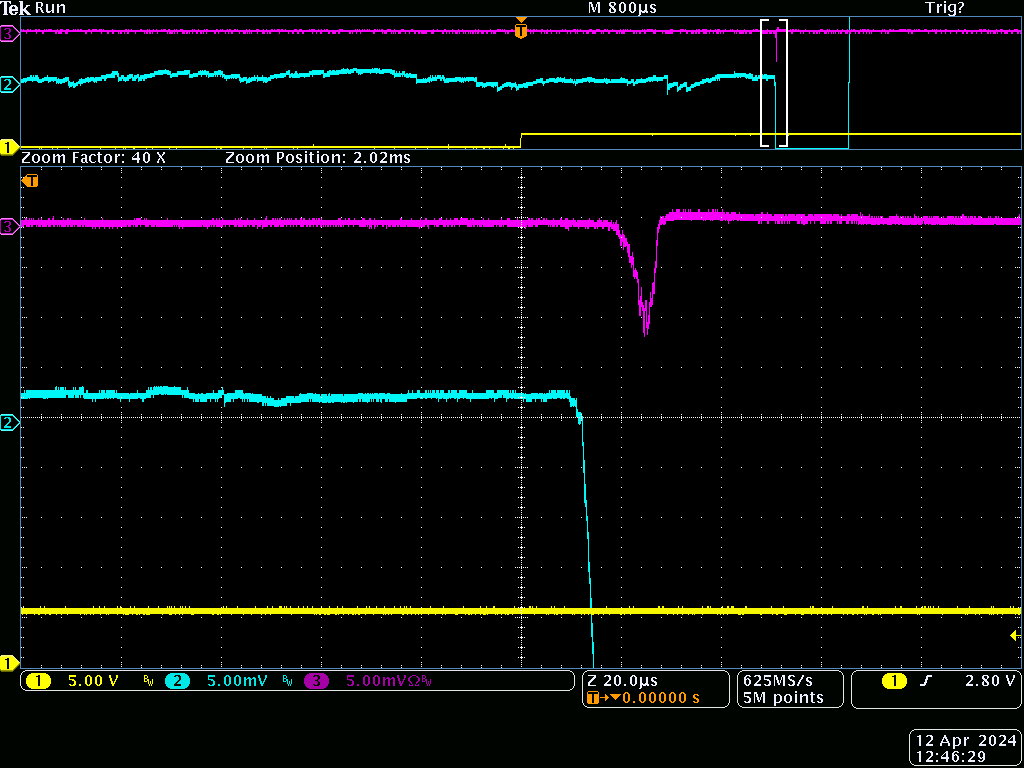
Task: Select channel 3 ground marker in zoomed view
Action: (x=10, y=227)
